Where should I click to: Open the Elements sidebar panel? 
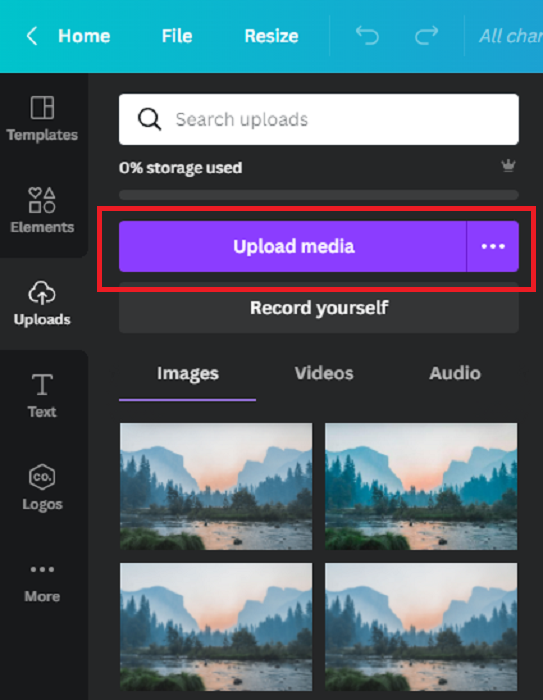click(x=42, y=210)
